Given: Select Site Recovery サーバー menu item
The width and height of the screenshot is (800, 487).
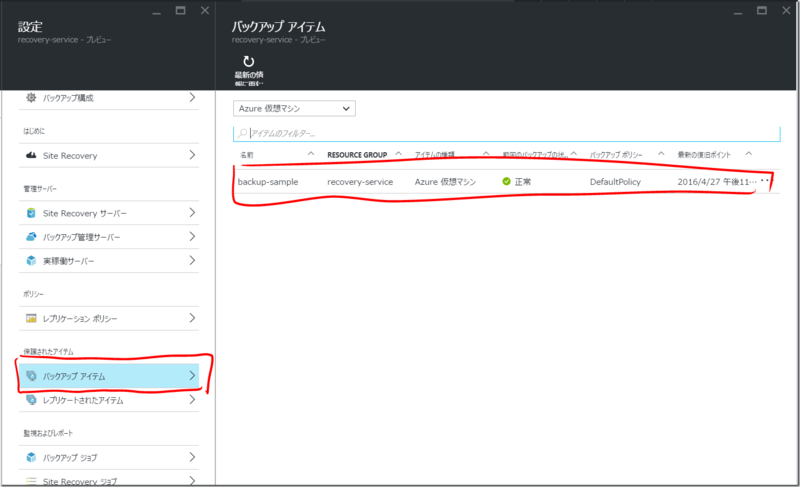Looking at the screenshot, I should click(x=109, y=213).
